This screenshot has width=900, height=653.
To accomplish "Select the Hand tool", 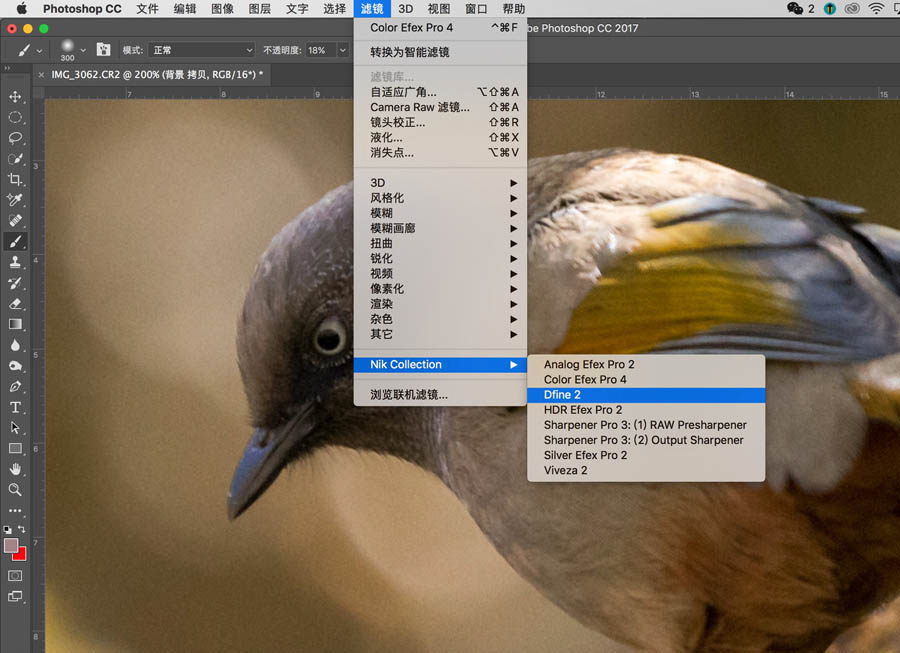I will [15, 469].
